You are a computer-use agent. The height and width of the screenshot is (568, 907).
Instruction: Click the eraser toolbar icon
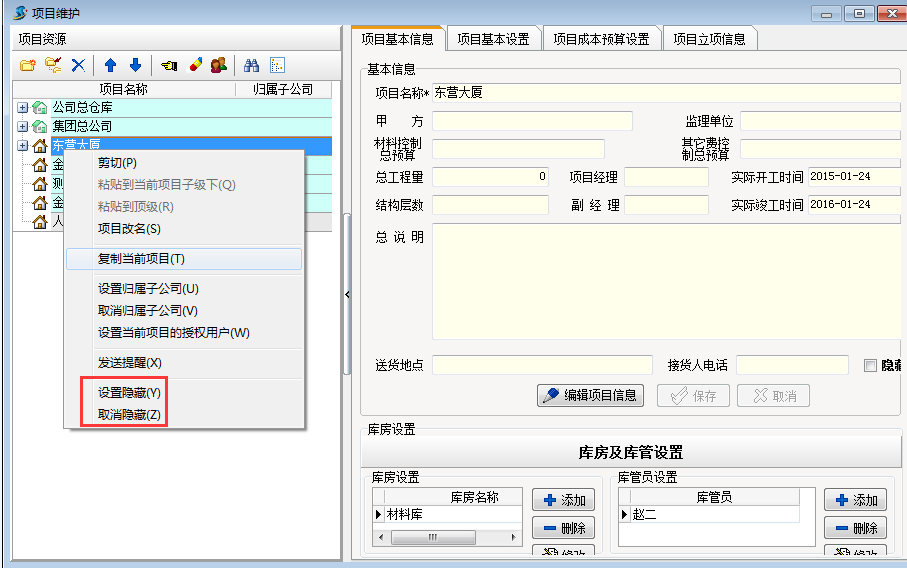[x=196, y=65]
